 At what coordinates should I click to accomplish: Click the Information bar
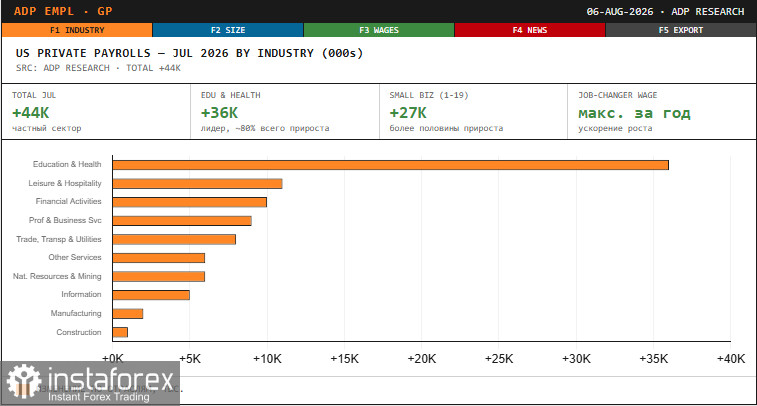[151, 295]
